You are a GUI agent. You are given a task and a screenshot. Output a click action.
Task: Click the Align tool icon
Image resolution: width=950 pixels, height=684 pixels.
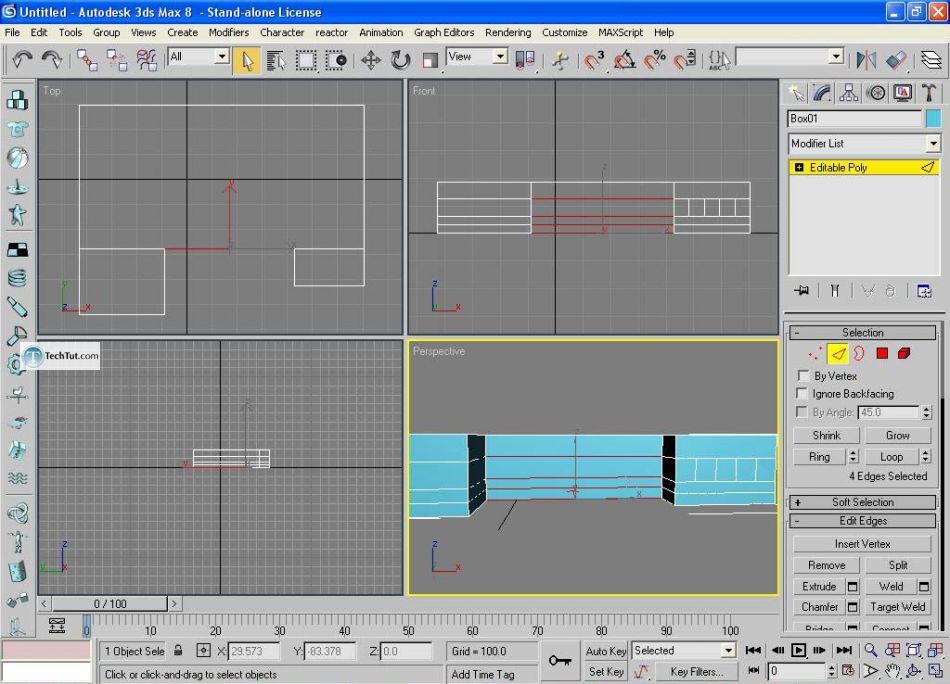[896, 60]
